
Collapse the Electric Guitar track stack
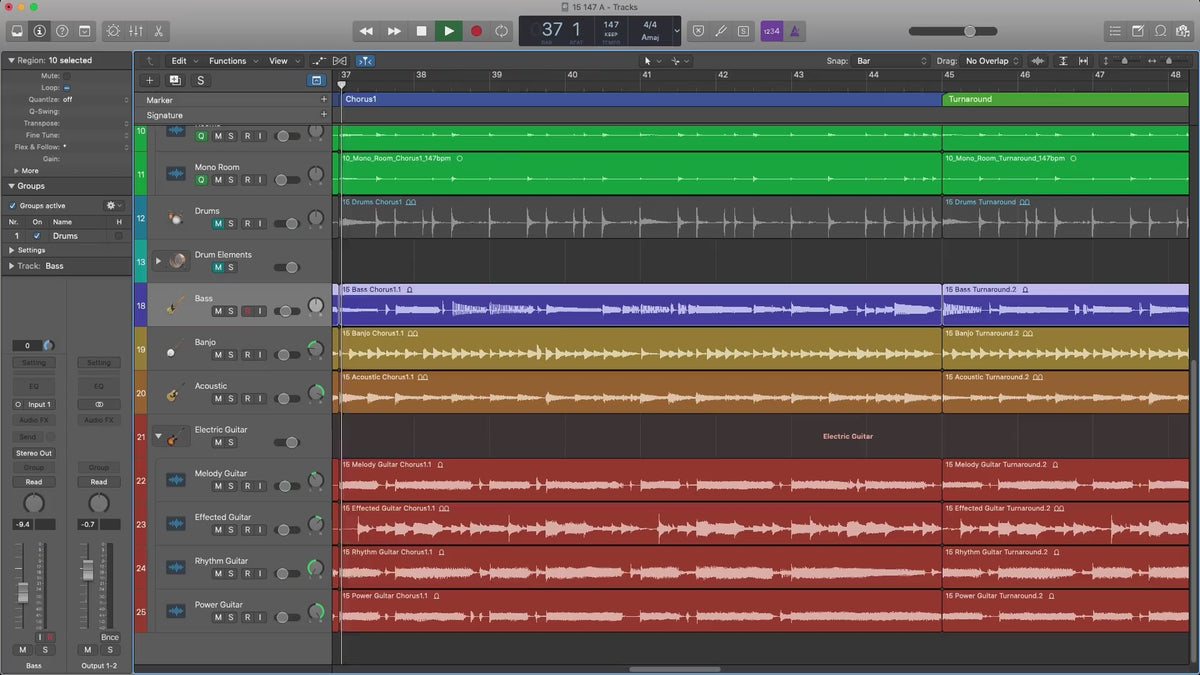click(x=157, y=436)
